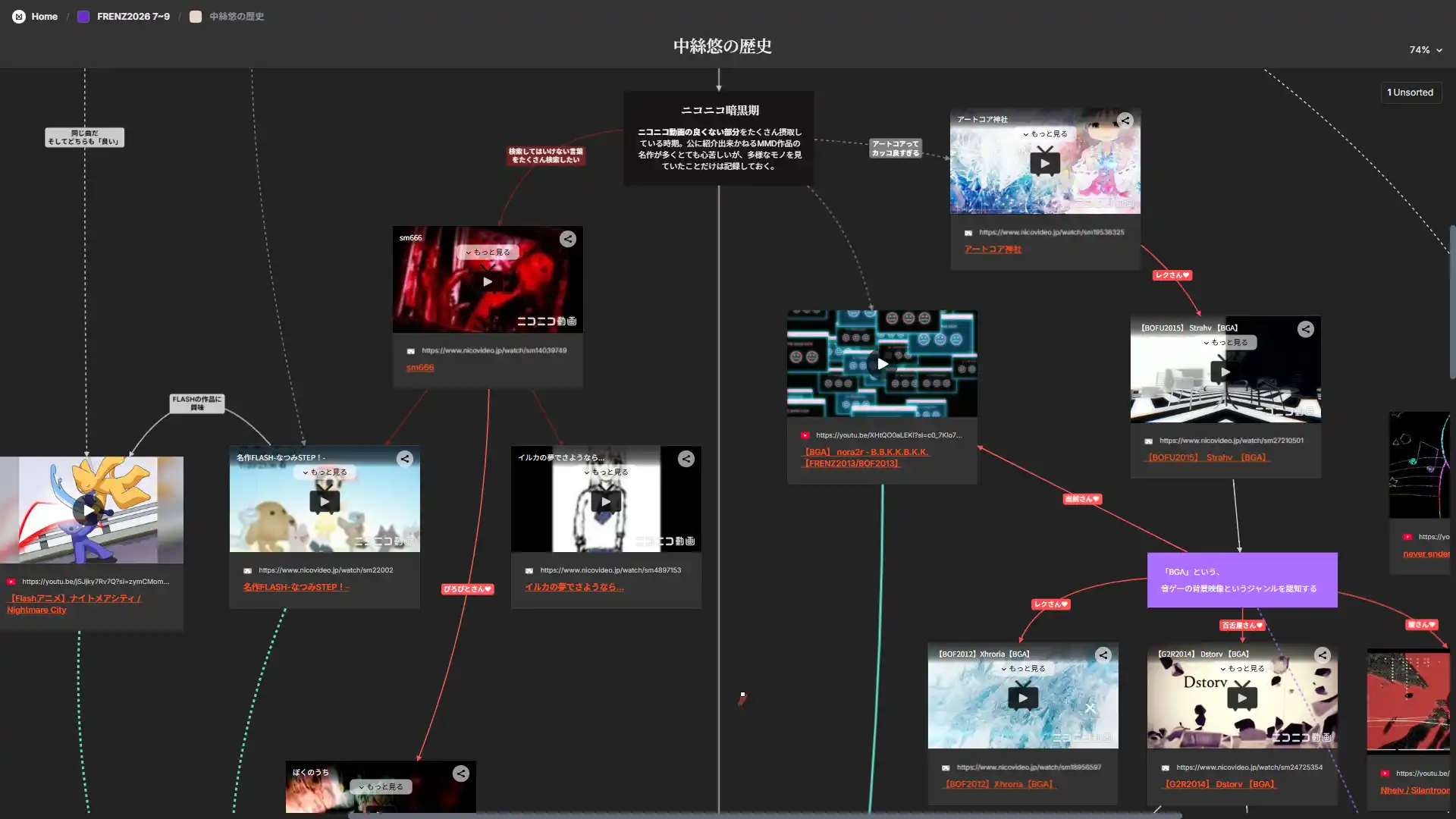Screen dimensions: 1456x819
Task: Expand もっと見る on BOFU2015 Strahv card
Action: click(x=1225, y=342)
